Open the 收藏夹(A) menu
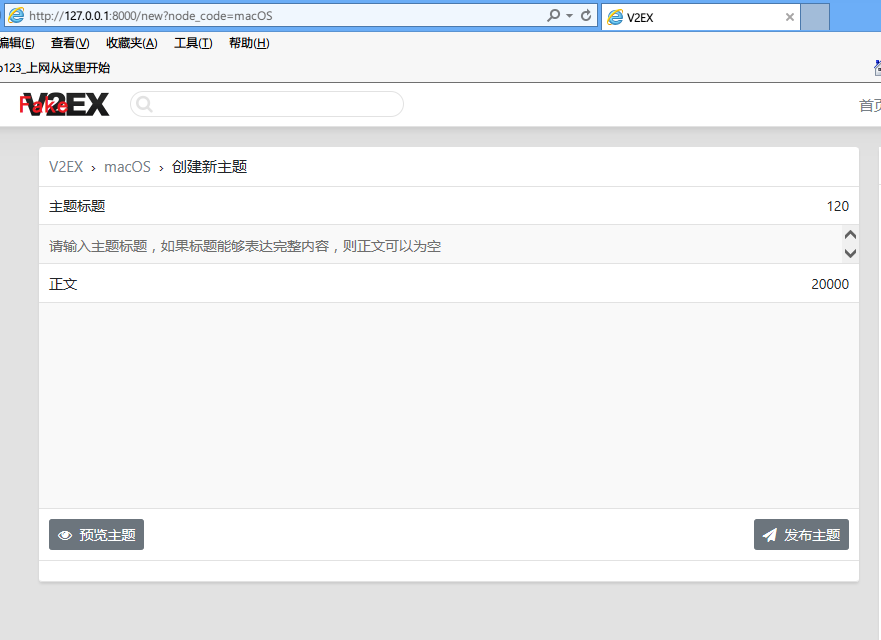 coord(132,43)
